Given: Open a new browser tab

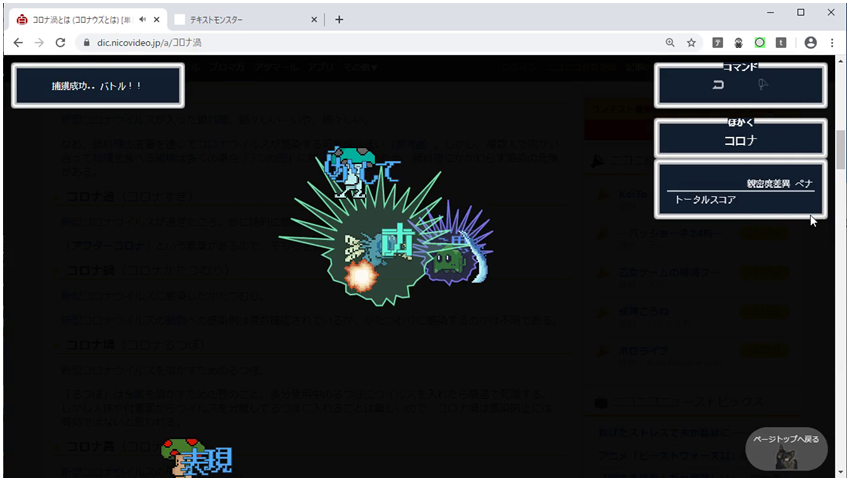Looking at the screenshot, I should click(x=339, y=20).
